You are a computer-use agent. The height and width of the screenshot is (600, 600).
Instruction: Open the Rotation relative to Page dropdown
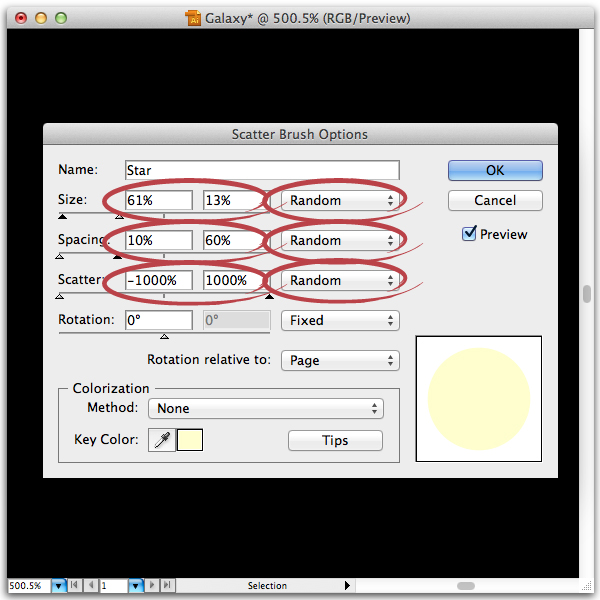tap(340, 360)
